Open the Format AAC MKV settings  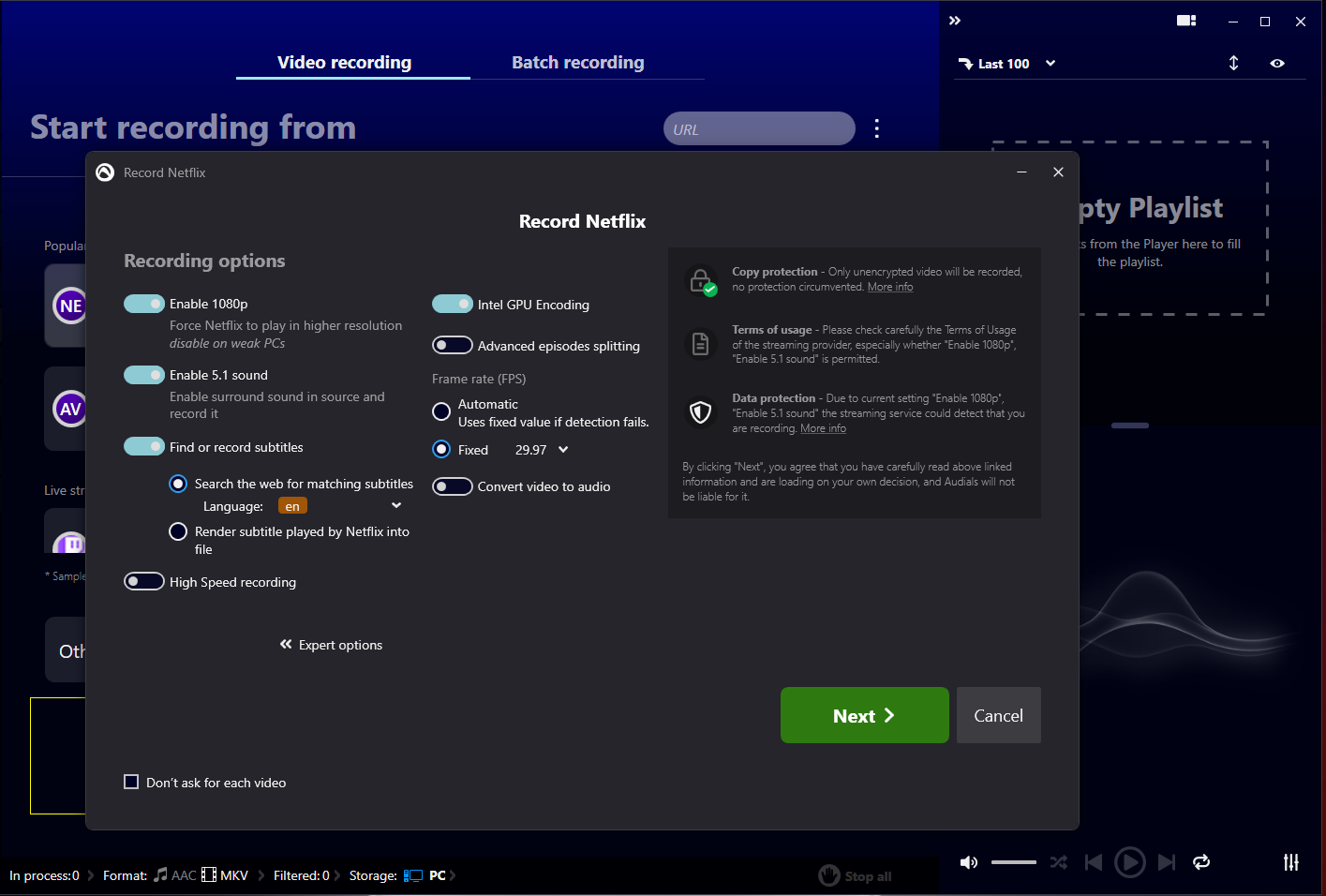[x=176, y=875]
